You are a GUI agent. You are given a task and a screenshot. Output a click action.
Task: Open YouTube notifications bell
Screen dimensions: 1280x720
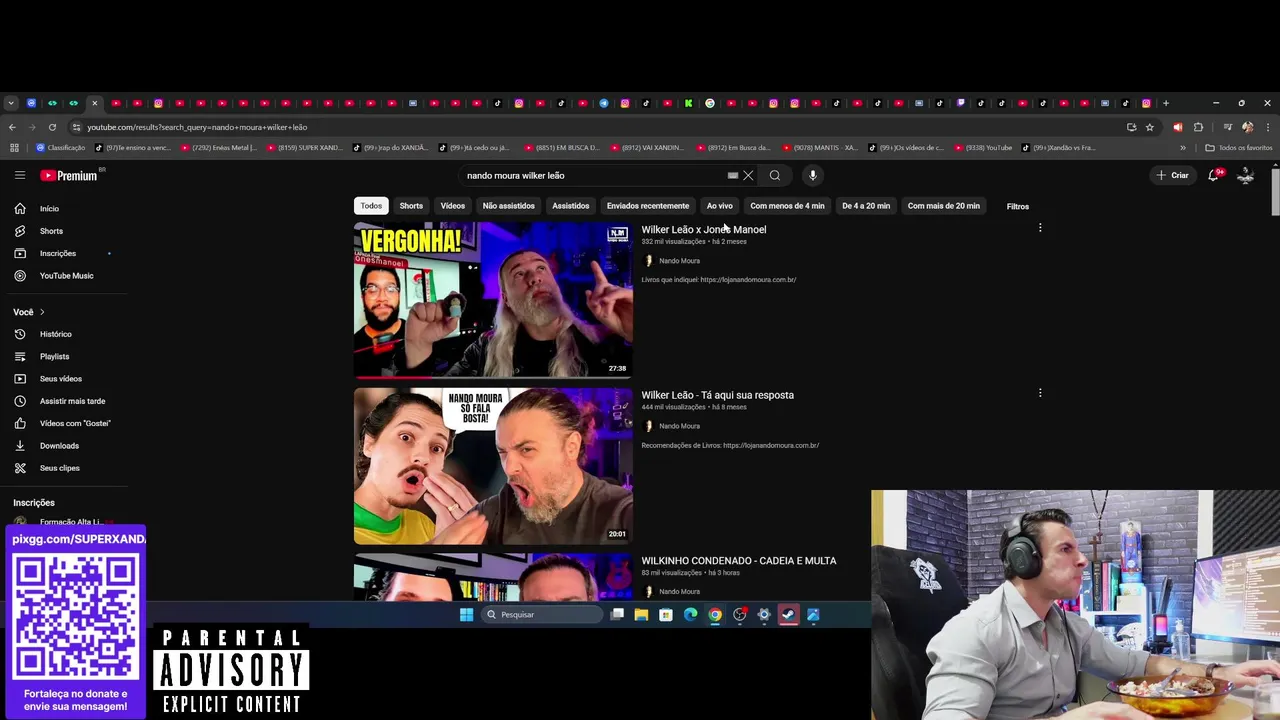pos(1214,175)
